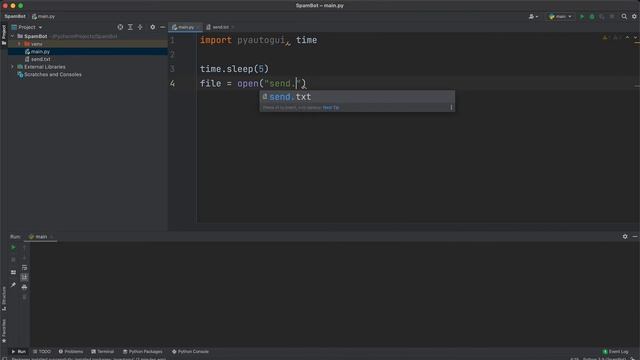Click line number 2 in editor gutter
Screen dimensions: 640x360
(x=173, y=54)
